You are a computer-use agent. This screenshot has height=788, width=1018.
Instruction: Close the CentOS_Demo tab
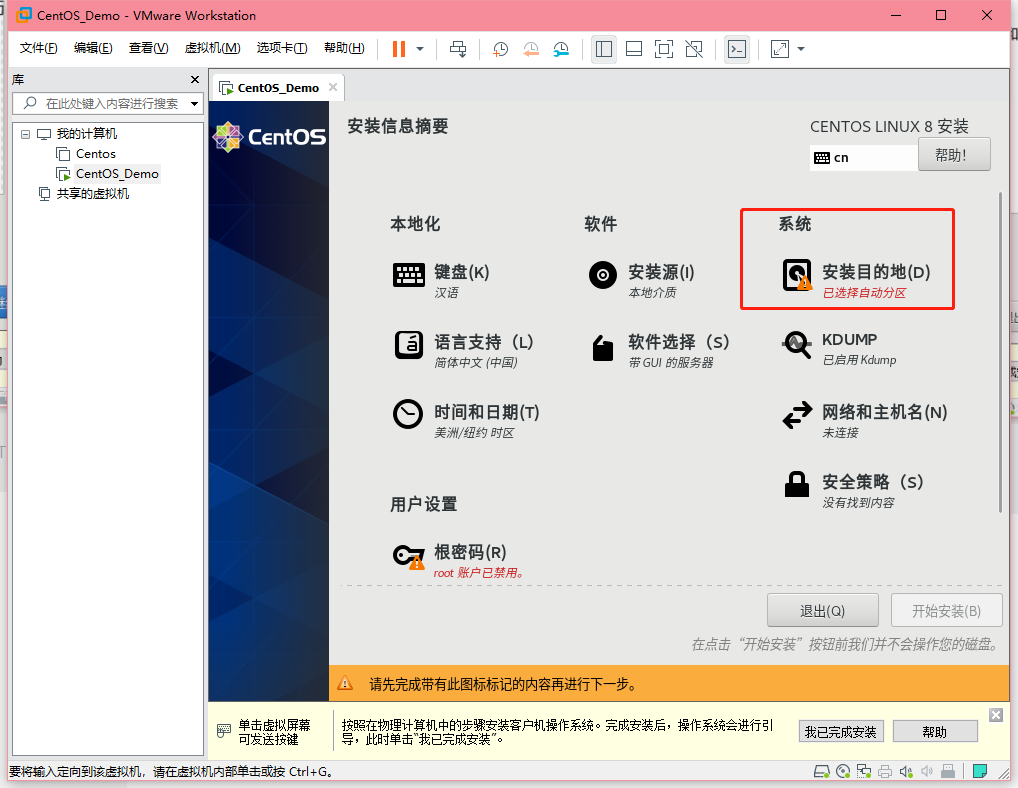pyautogui.click(x=333, y=87)
